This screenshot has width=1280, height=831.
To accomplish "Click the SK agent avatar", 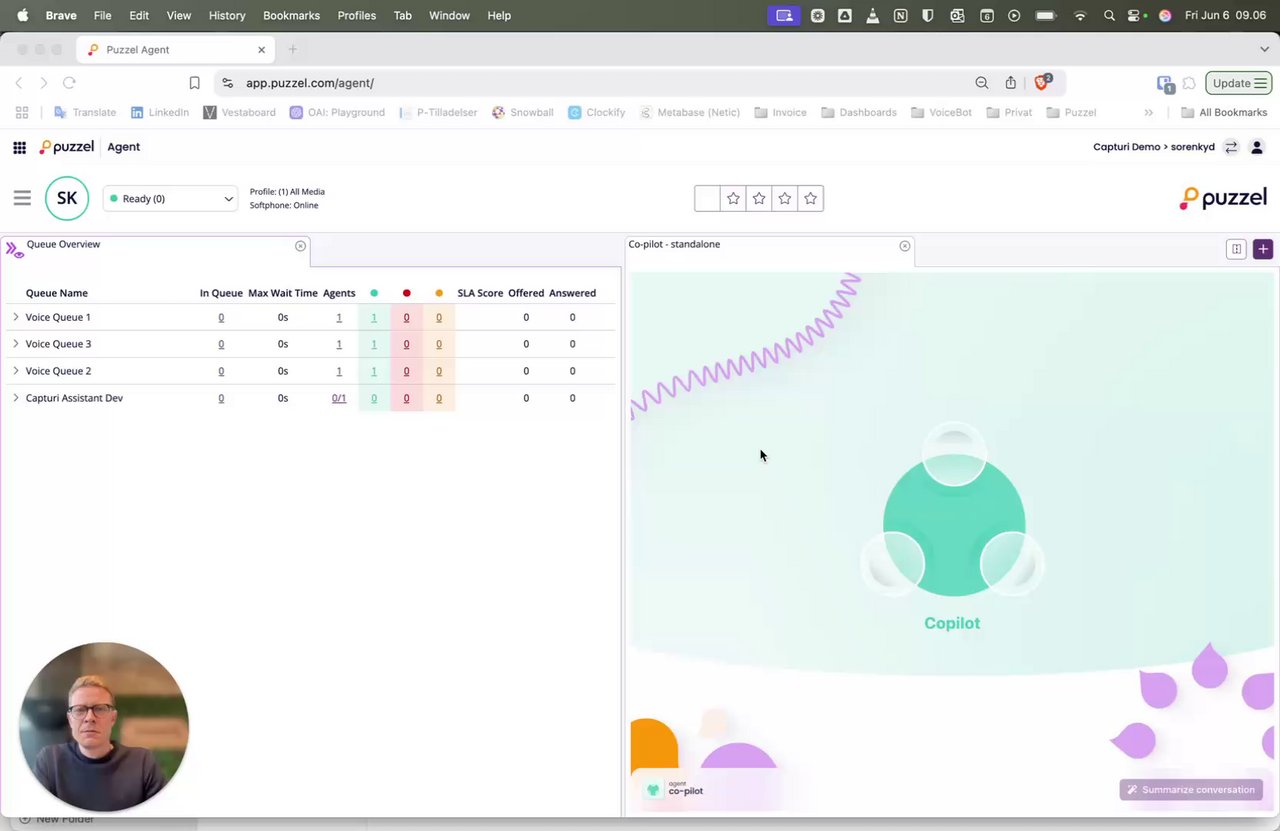I will point(67,198).
